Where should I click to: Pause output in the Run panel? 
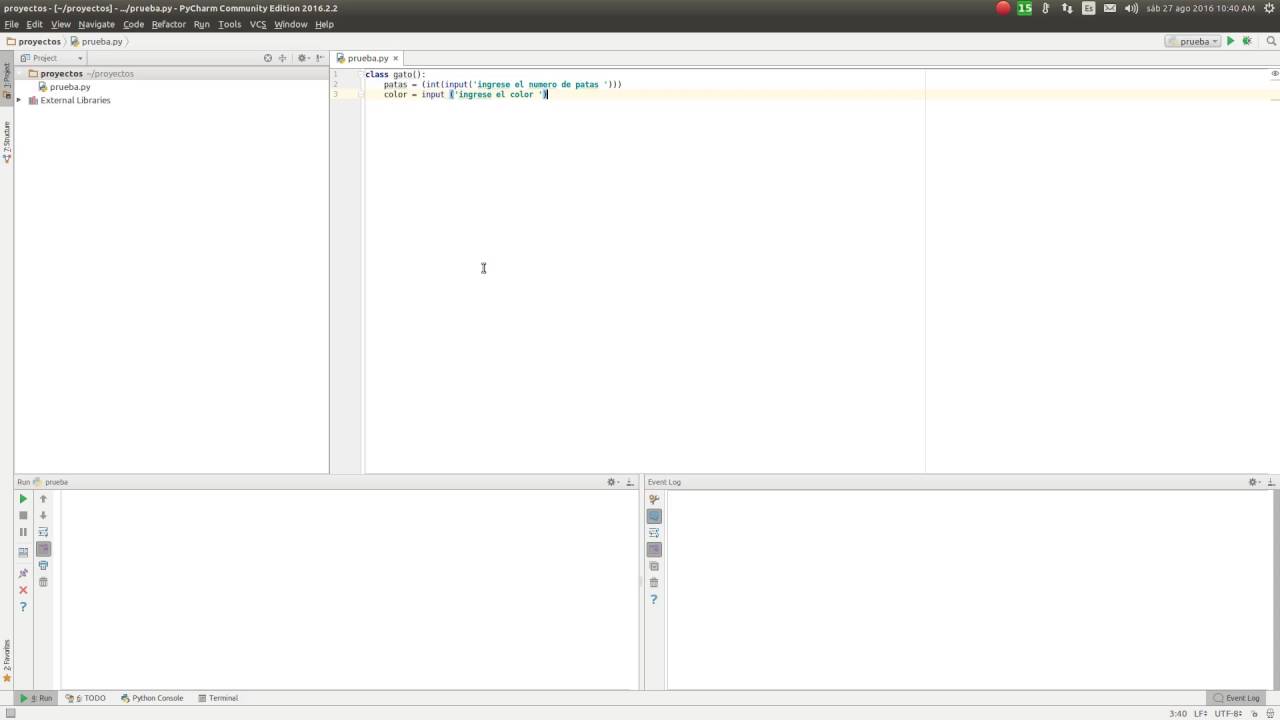pos(23,532)
